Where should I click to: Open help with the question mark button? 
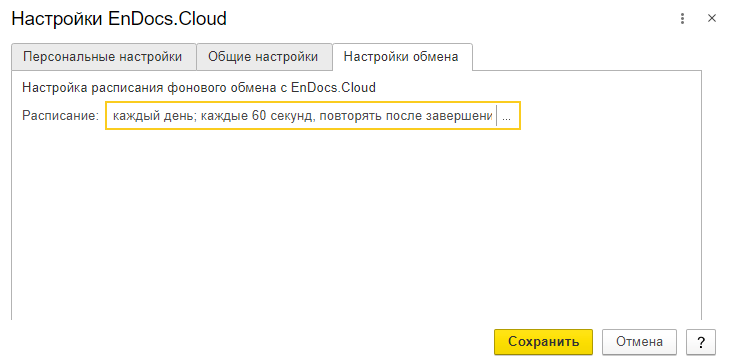[x=701, y=342]
